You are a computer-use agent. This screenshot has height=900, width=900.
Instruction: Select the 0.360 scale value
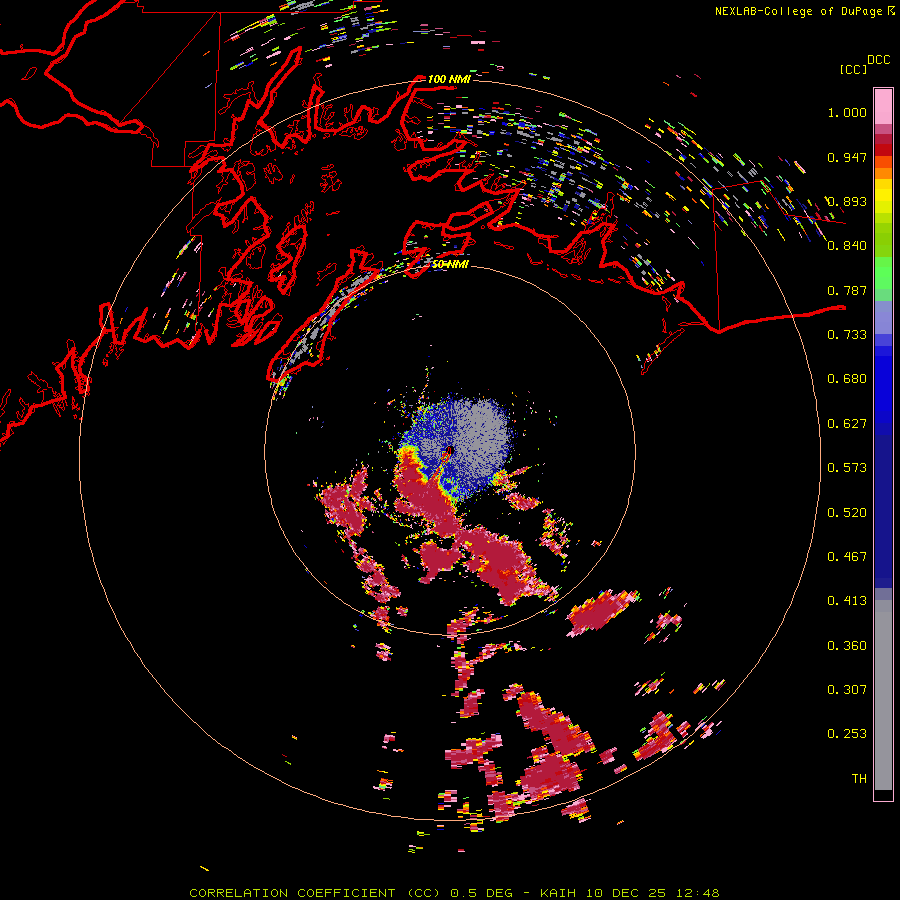(847, 646)
